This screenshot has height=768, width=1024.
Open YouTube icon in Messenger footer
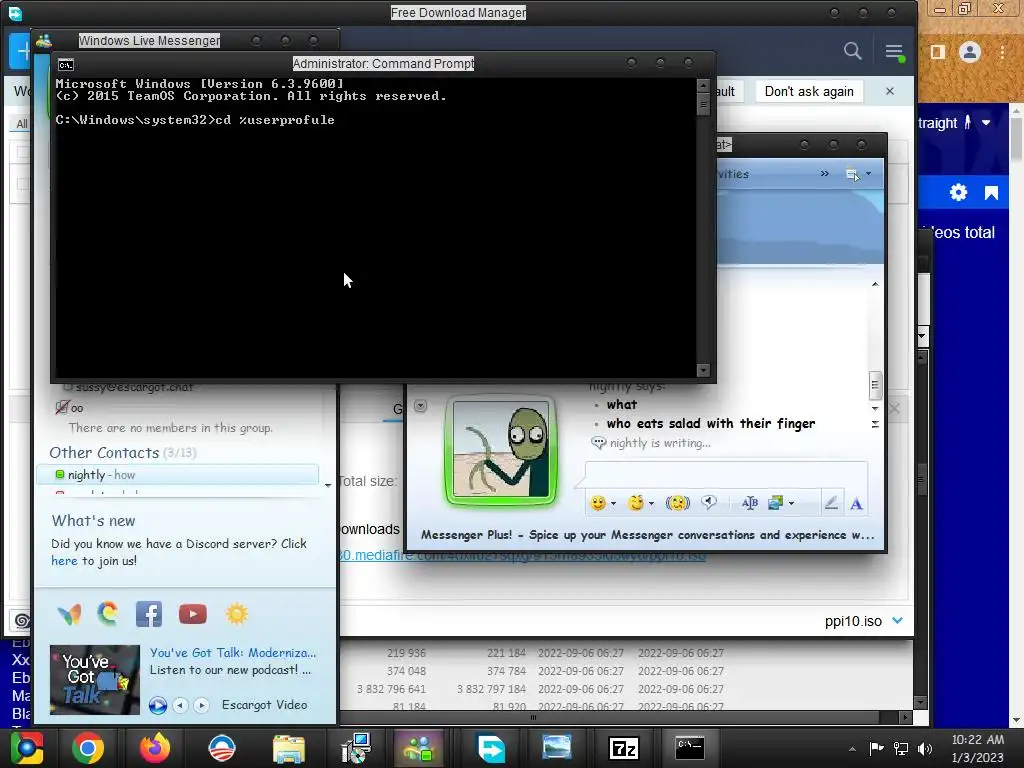193,614
